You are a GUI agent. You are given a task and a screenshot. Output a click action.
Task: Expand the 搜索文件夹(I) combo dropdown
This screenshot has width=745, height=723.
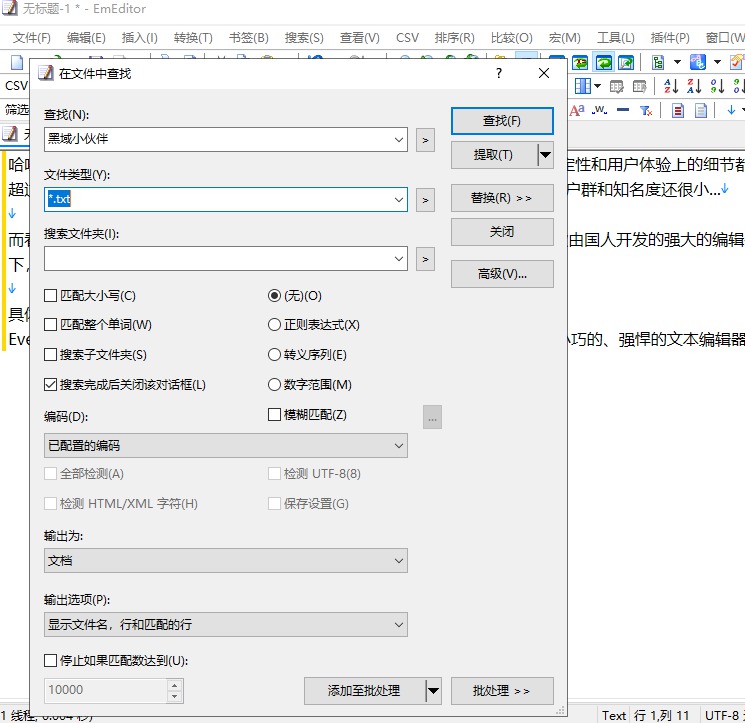click(399, 259)
